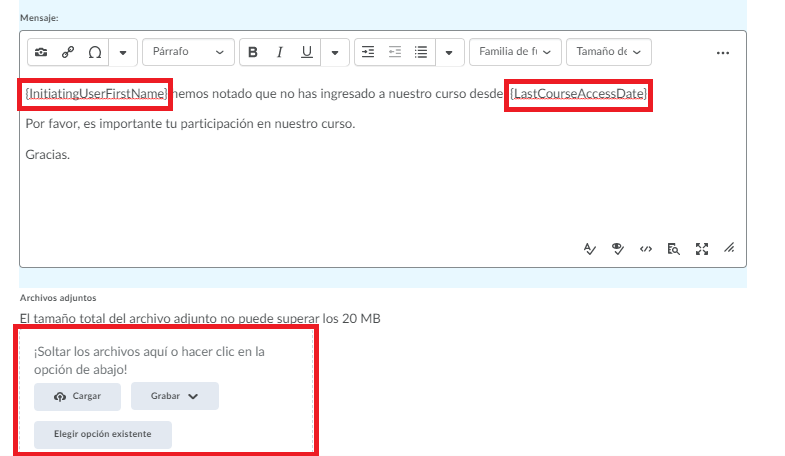785x456 pixels.
Task: Click the insert image camera icon
Action: [41, 52]
